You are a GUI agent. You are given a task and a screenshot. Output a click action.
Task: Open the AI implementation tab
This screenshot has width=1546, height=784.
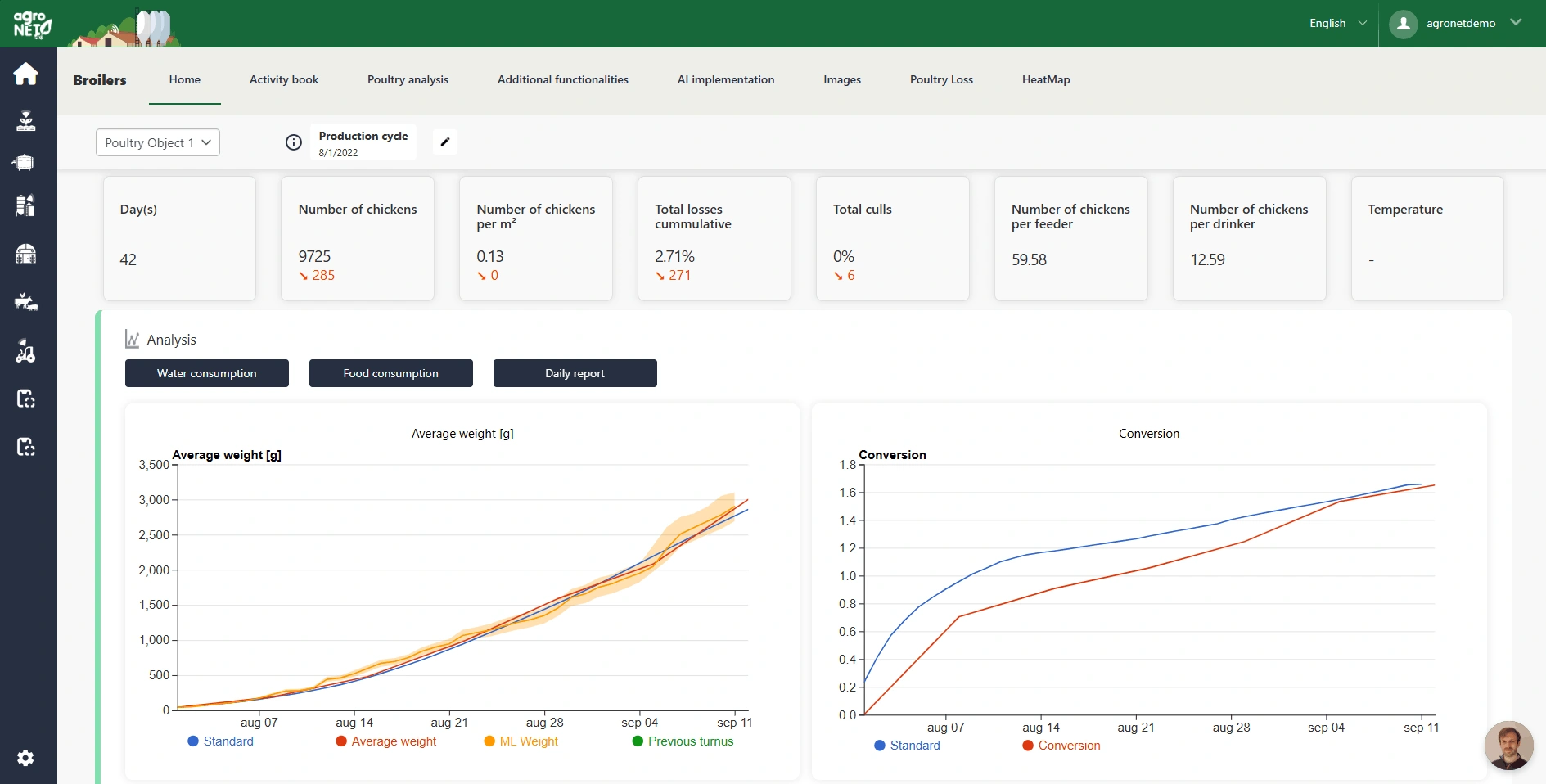726,79
